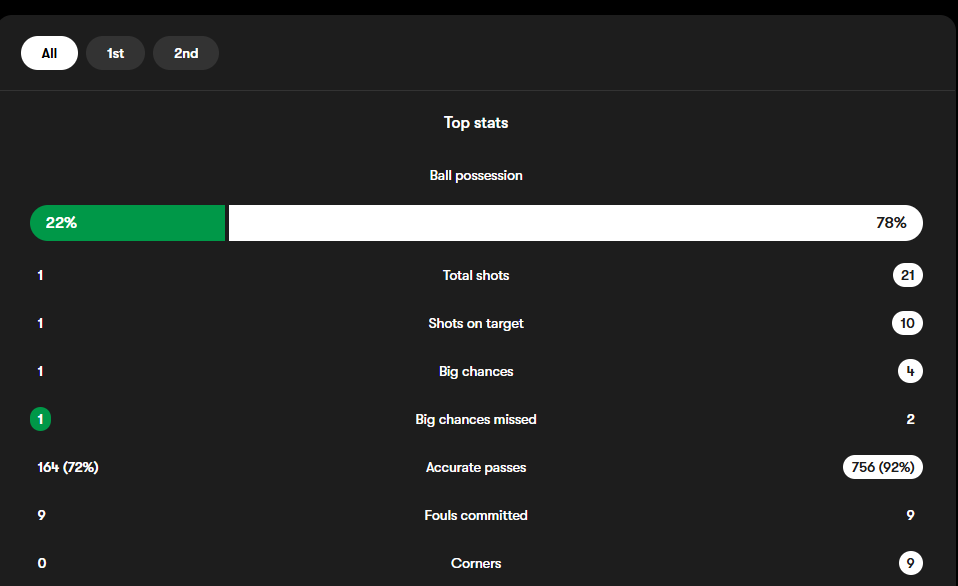Click the 10 shots on target badge
The height and width of the screenshot is (586, 958).
tap(907, 323)
